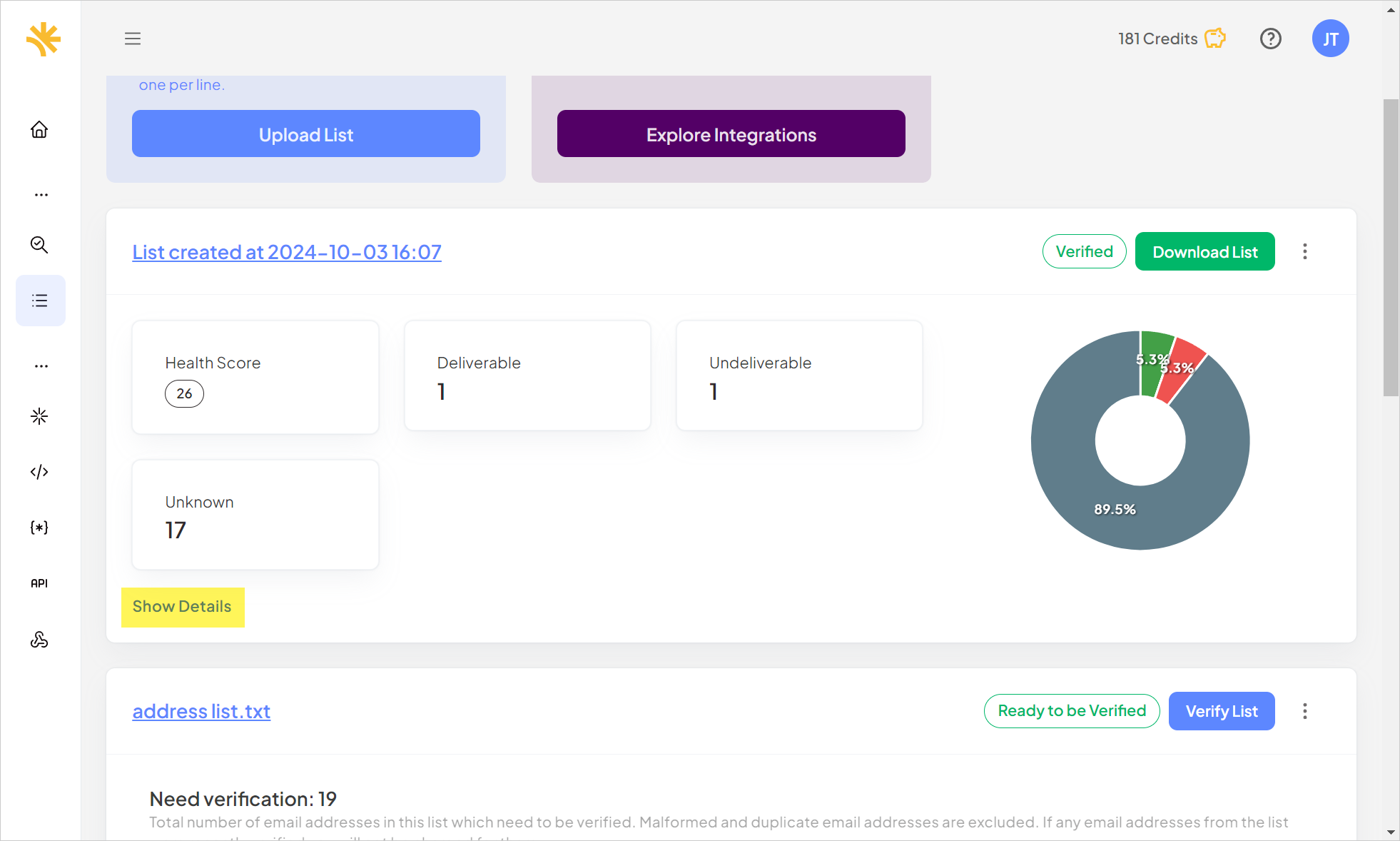
Task: Click the Home navigation icon
Action: tap(40, 128)
